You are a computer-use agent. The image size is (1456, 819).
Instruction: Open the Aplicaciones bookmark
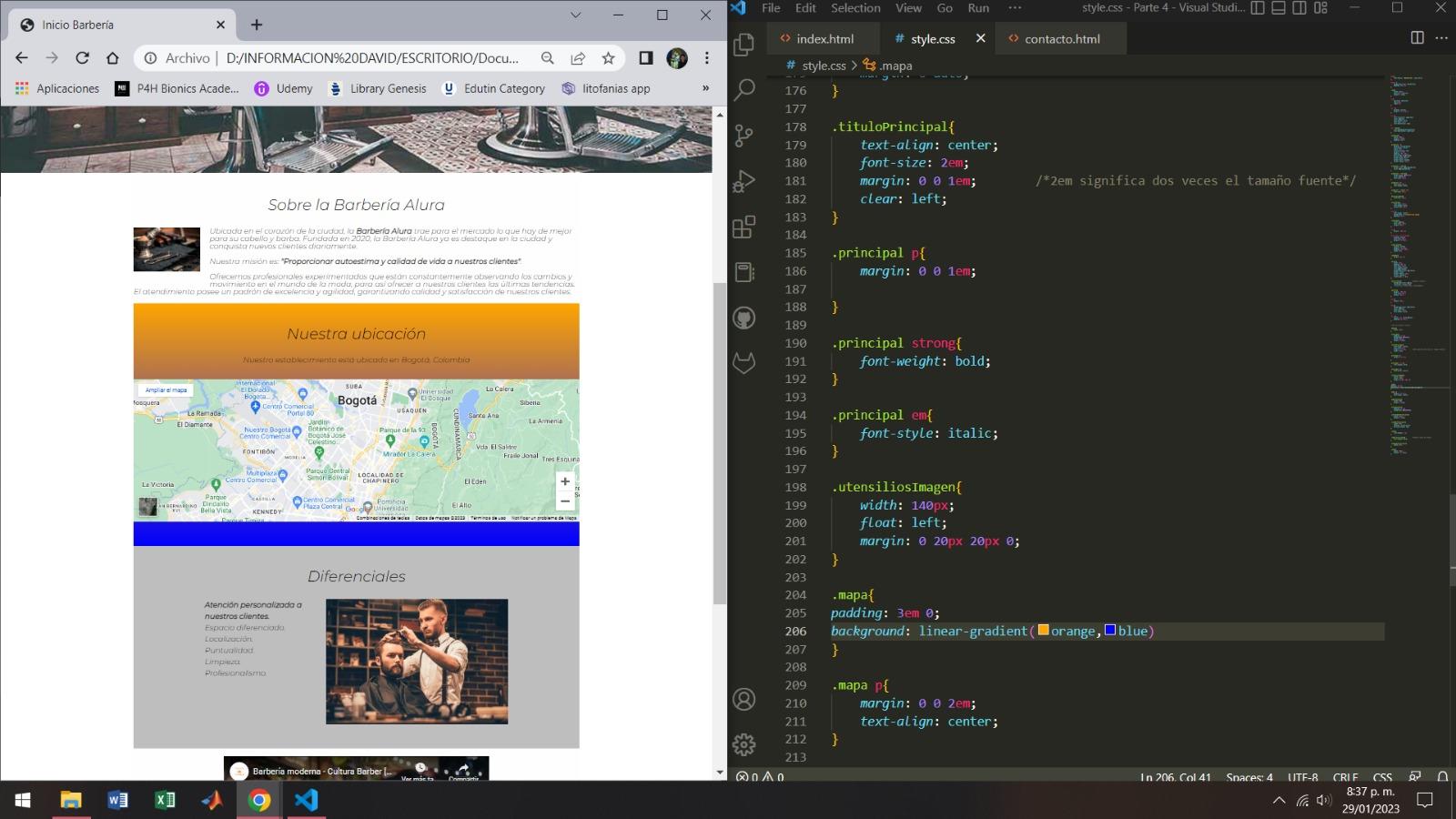pyautogui.click(x=57, y=88)
